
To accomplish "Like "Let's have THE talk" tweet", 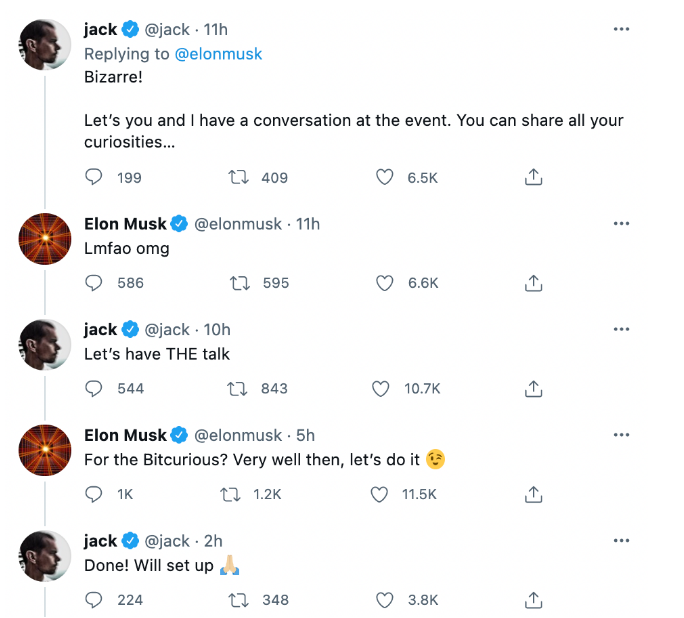I will [381, 388].
